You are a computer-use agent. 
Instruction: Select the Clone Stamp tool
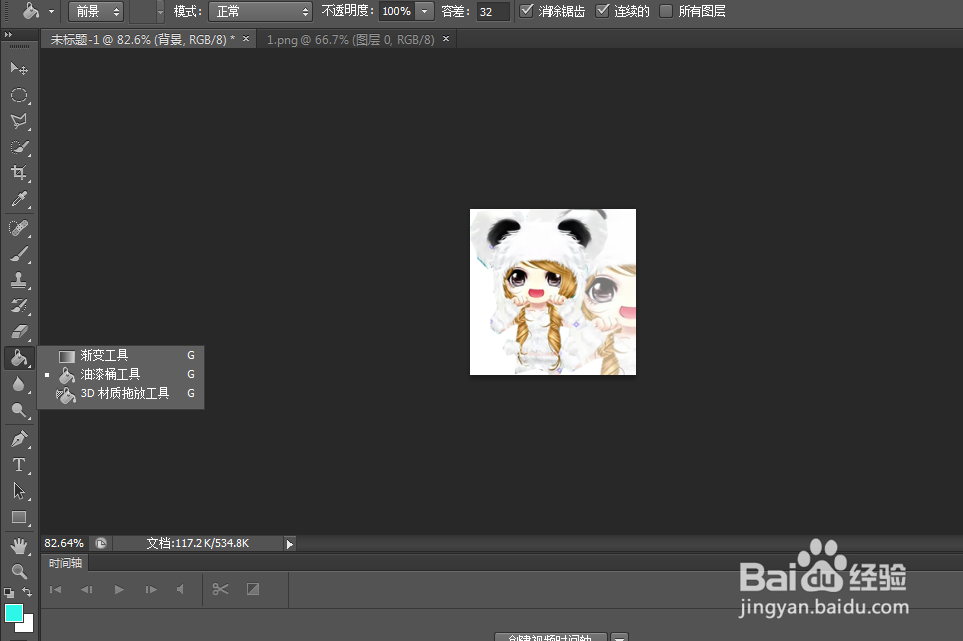click(x=19, y=280)
